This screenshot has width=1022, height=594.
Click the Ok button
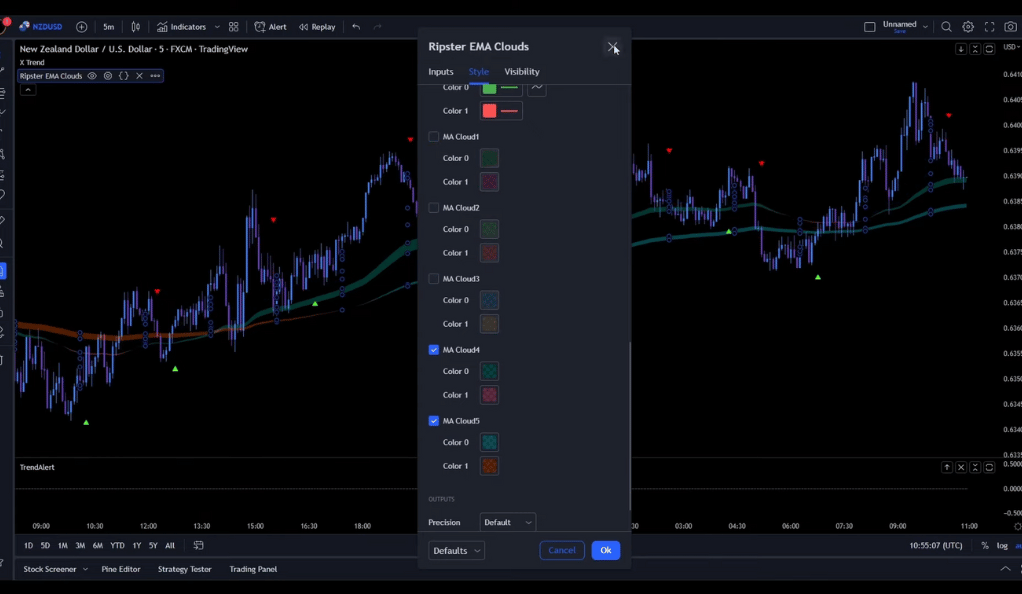click(x=606, y=550)
